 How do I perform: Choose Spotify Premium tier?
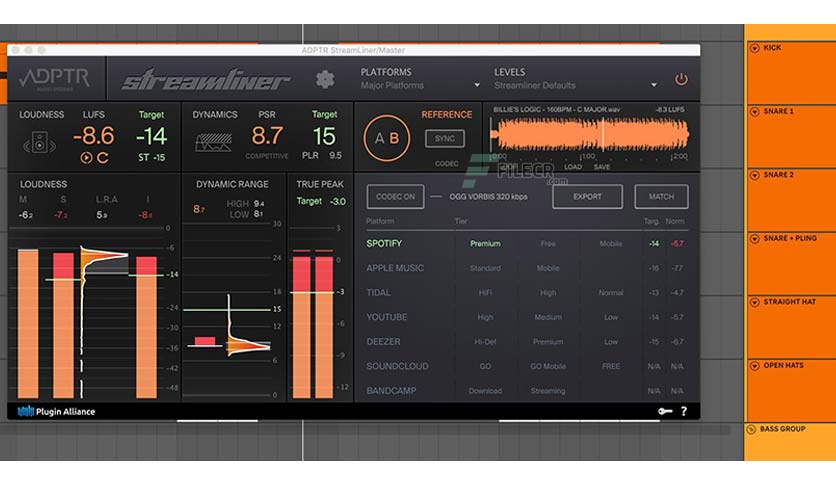coord(485,244)
